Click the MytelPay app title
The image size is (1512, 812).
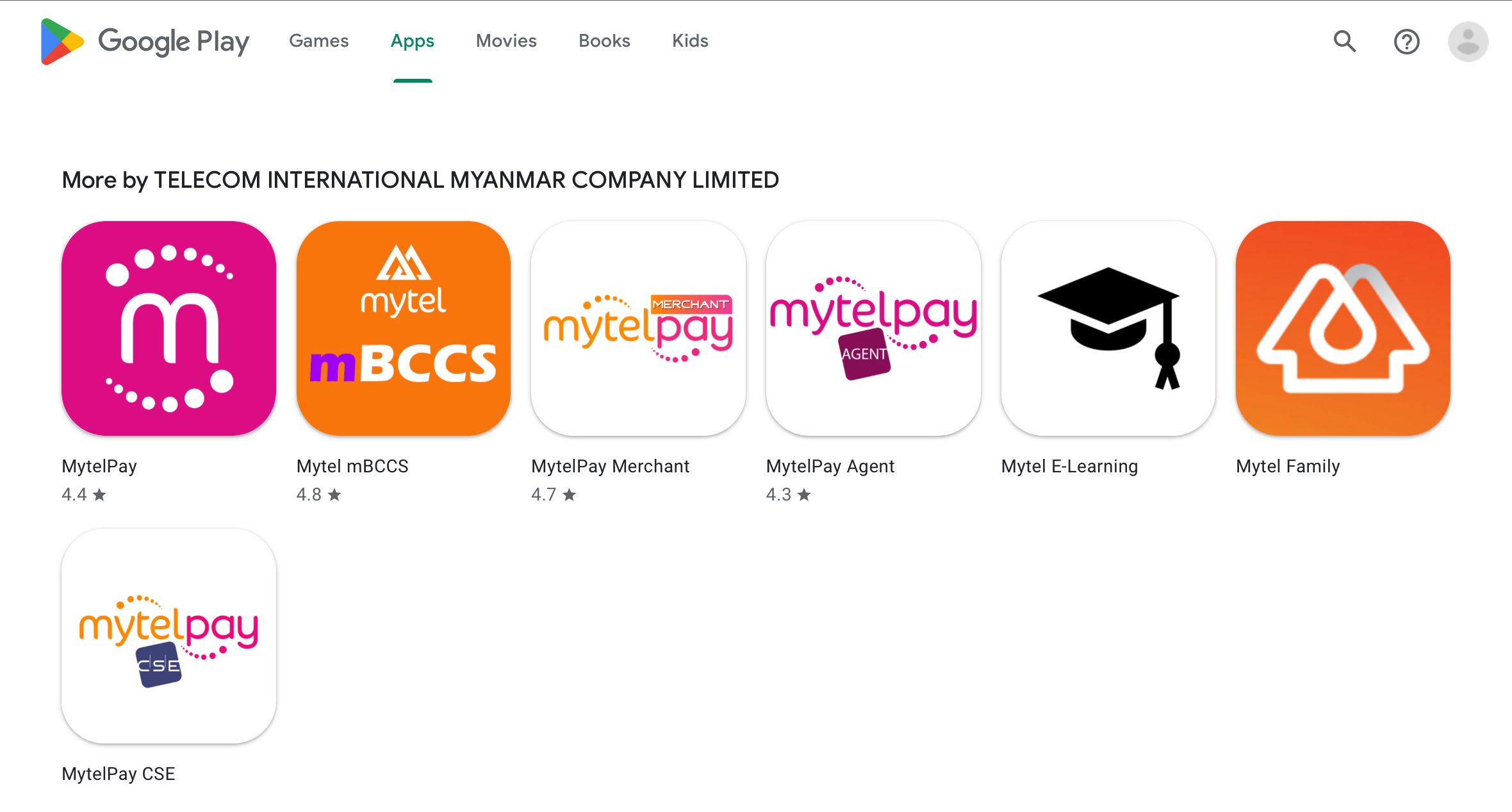(99, 466)
